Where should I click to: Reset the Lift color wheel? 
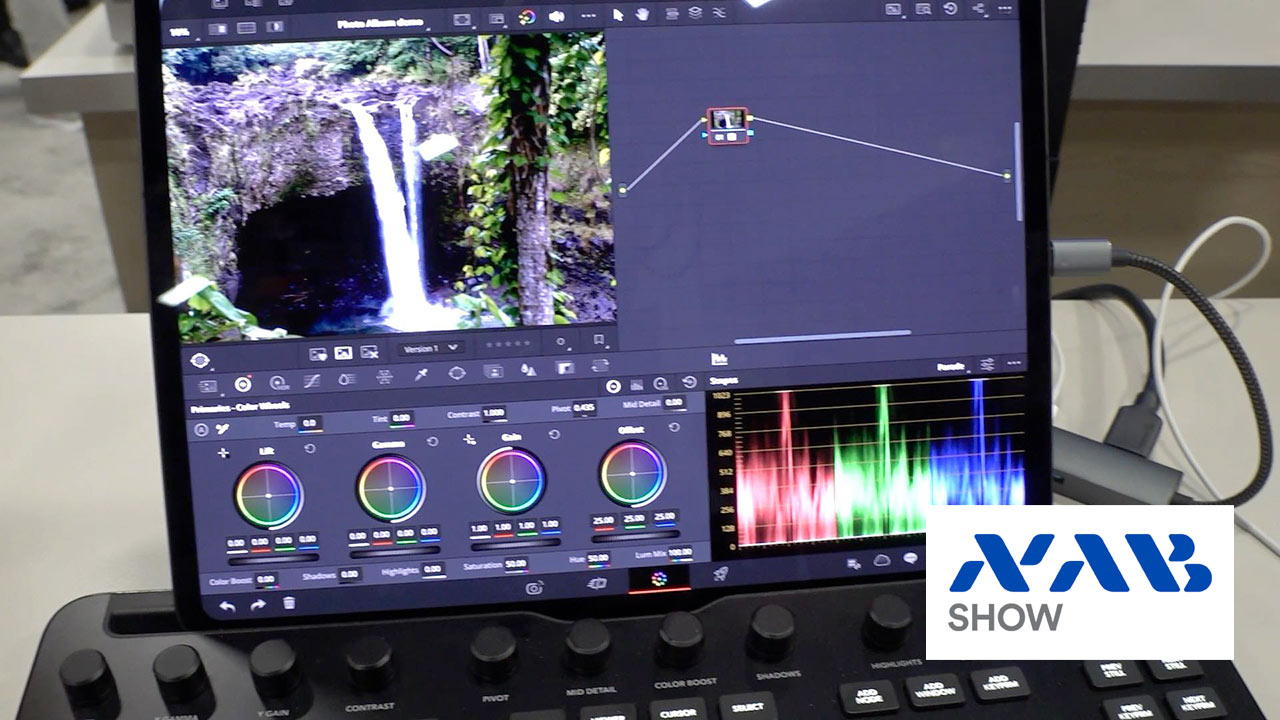click(310, 449)
